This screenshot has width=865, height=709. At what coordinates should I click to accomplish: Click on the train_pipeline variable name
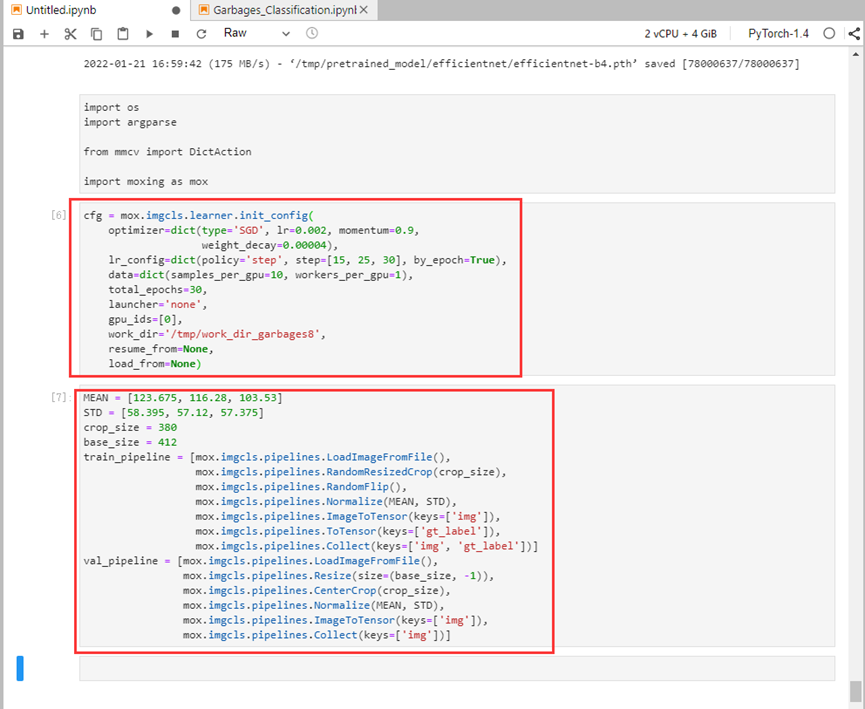tap(127, 457)
